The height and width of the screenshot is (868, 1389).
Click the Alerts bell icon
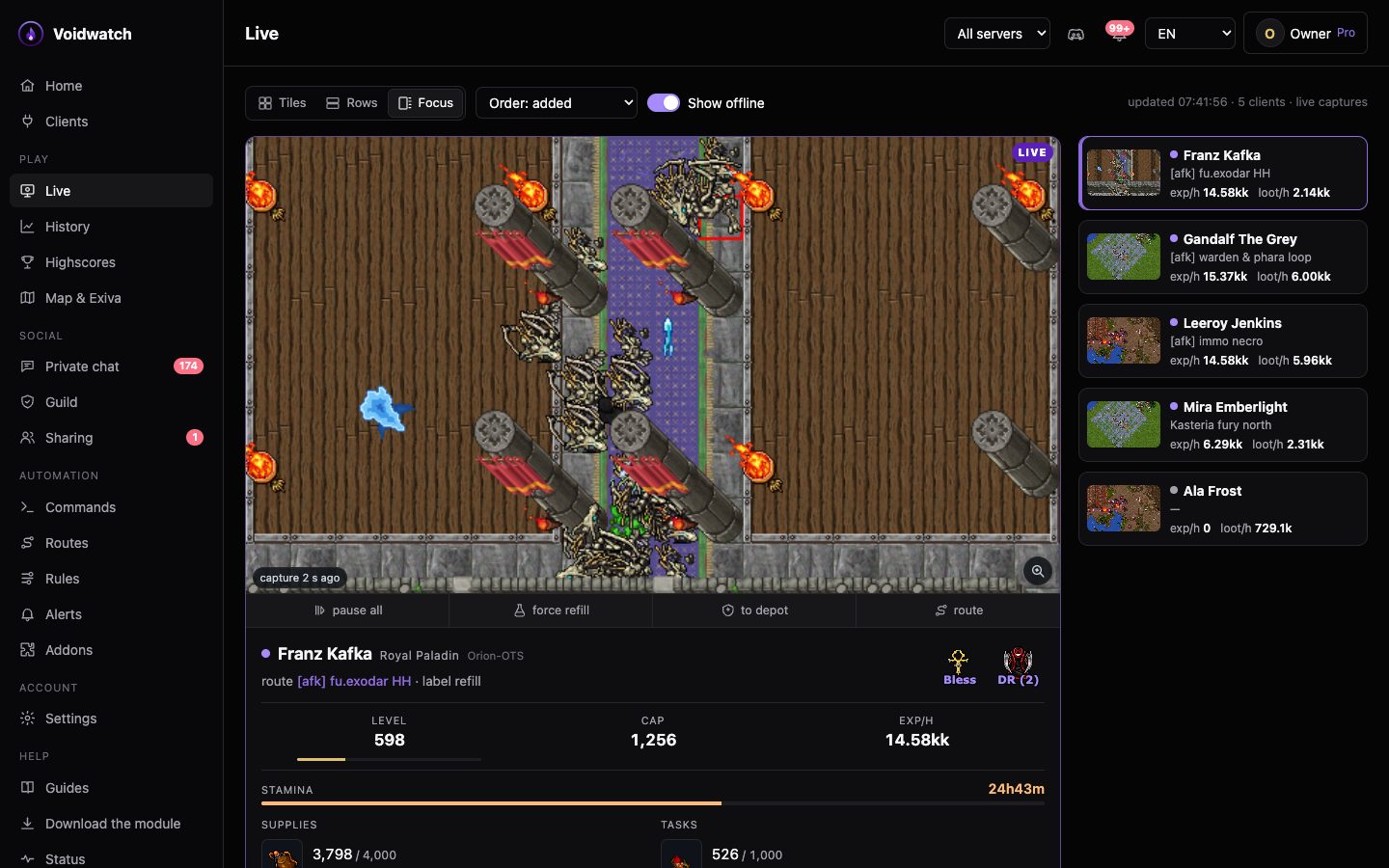click(x=28, y=614)
